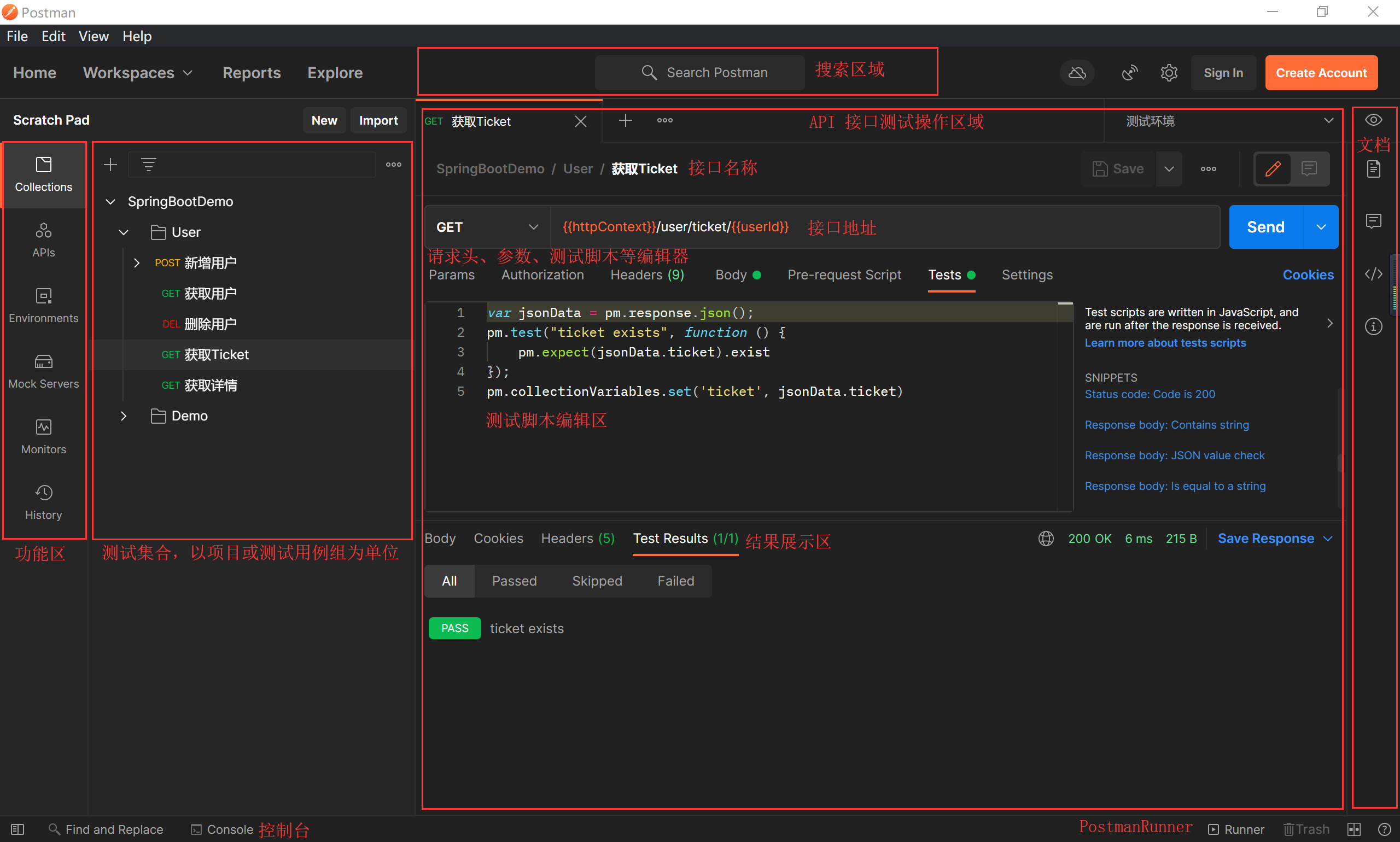This screenshot has height=842, width=1400.
Task: Expand the POST 新增用户 request
Action: click(136, 262)
